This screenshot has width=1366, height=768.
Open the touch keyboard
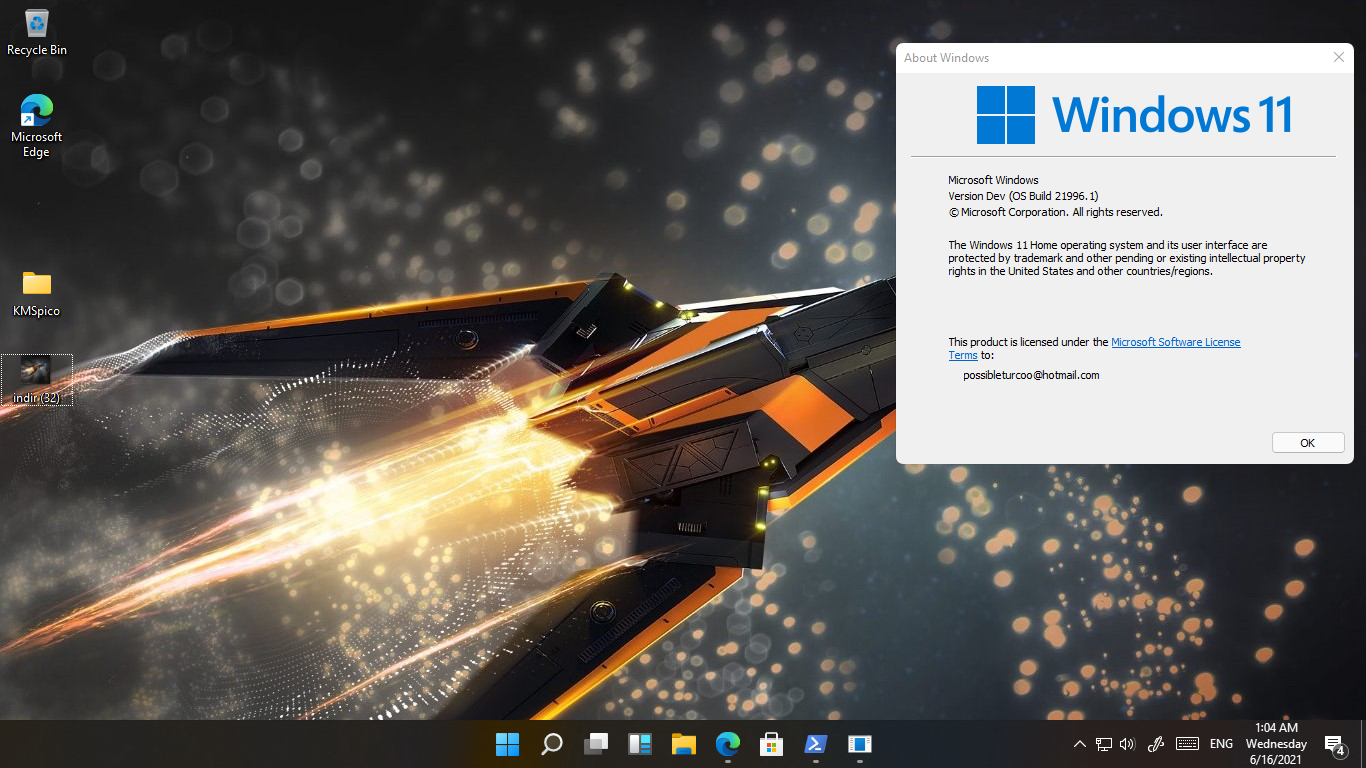(x=1188, y=744)
